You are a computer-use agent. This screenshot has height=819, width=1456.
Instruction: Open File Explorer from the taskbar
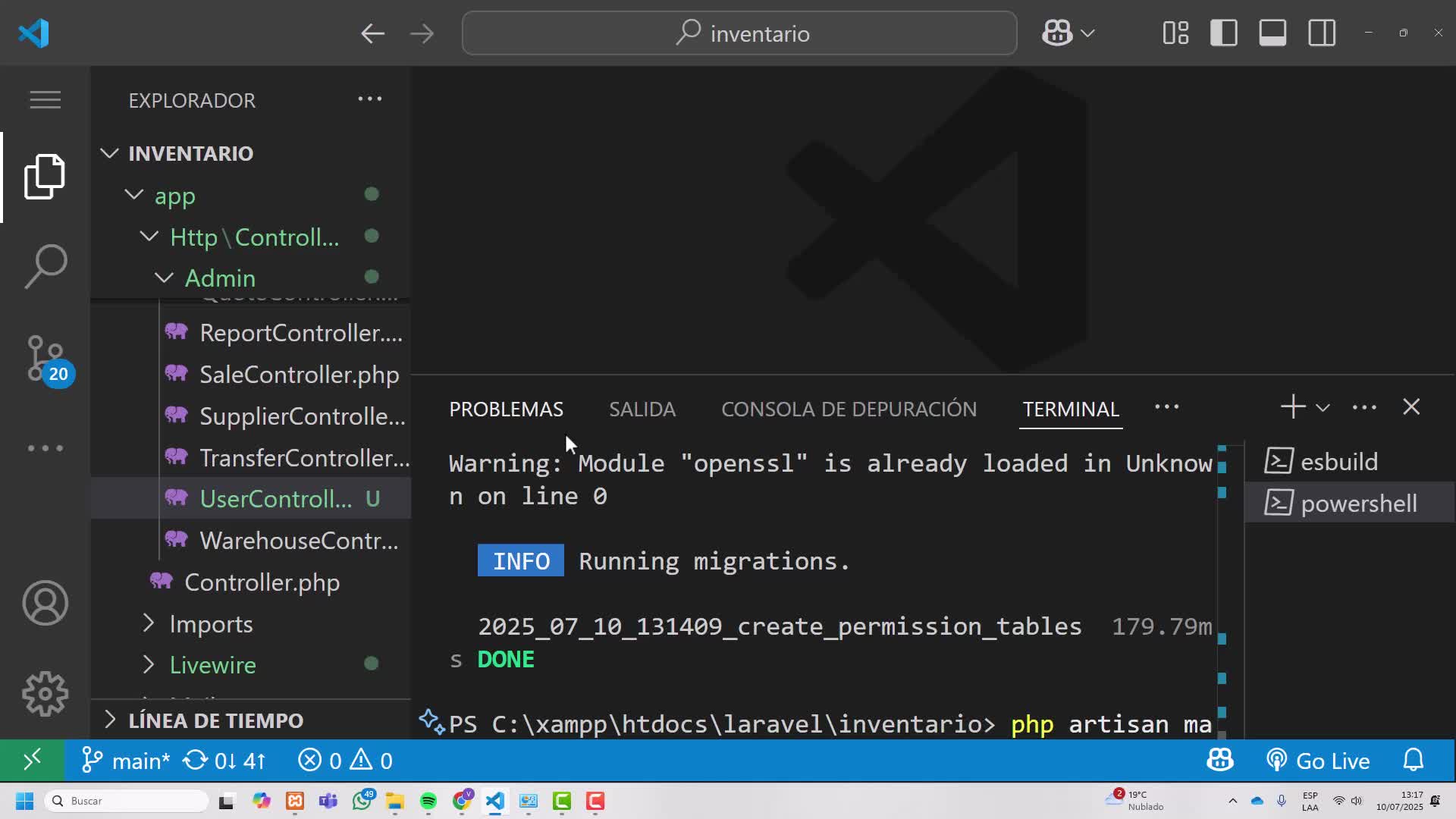click(x=395, y=802)
